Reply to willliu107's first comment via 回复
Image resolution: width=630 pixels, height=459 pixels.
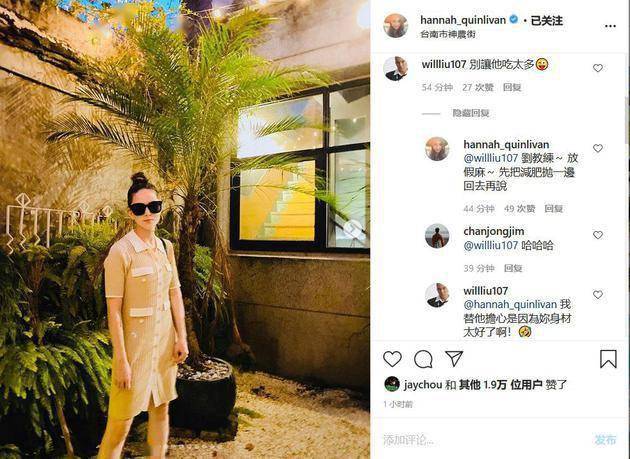[512, 87]
